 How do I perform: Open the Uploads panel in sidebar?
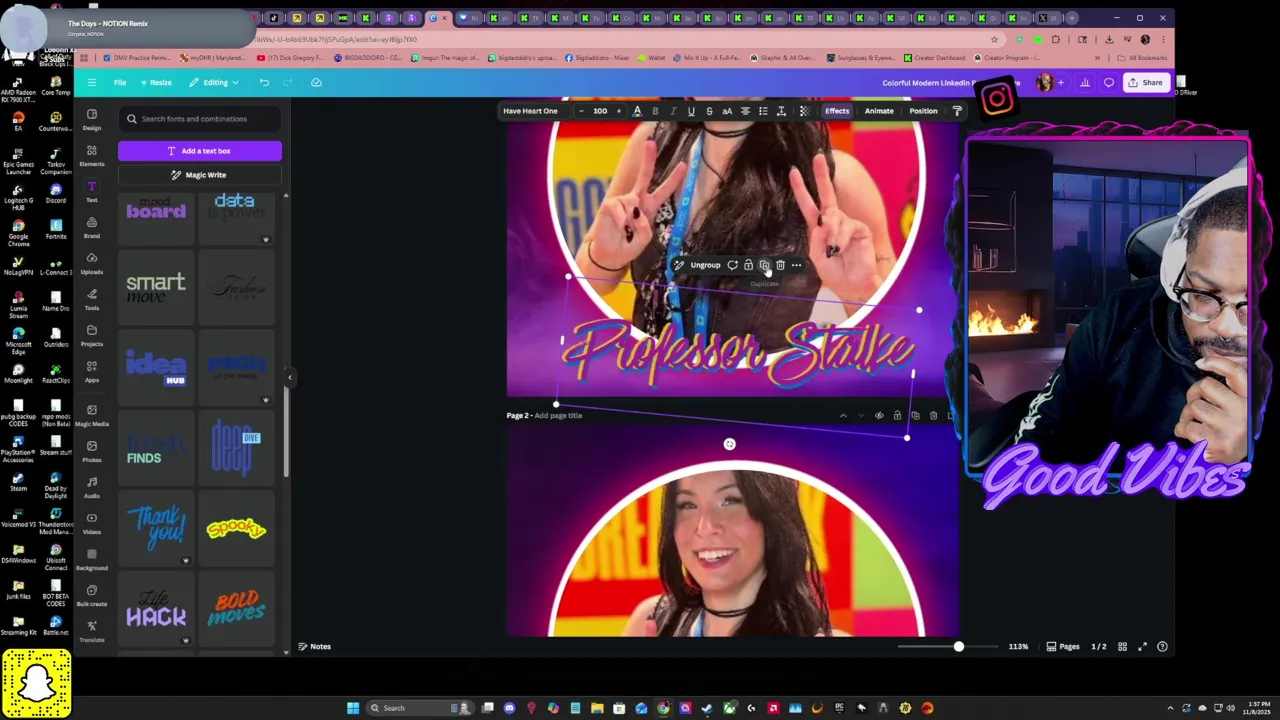point(92,263)
